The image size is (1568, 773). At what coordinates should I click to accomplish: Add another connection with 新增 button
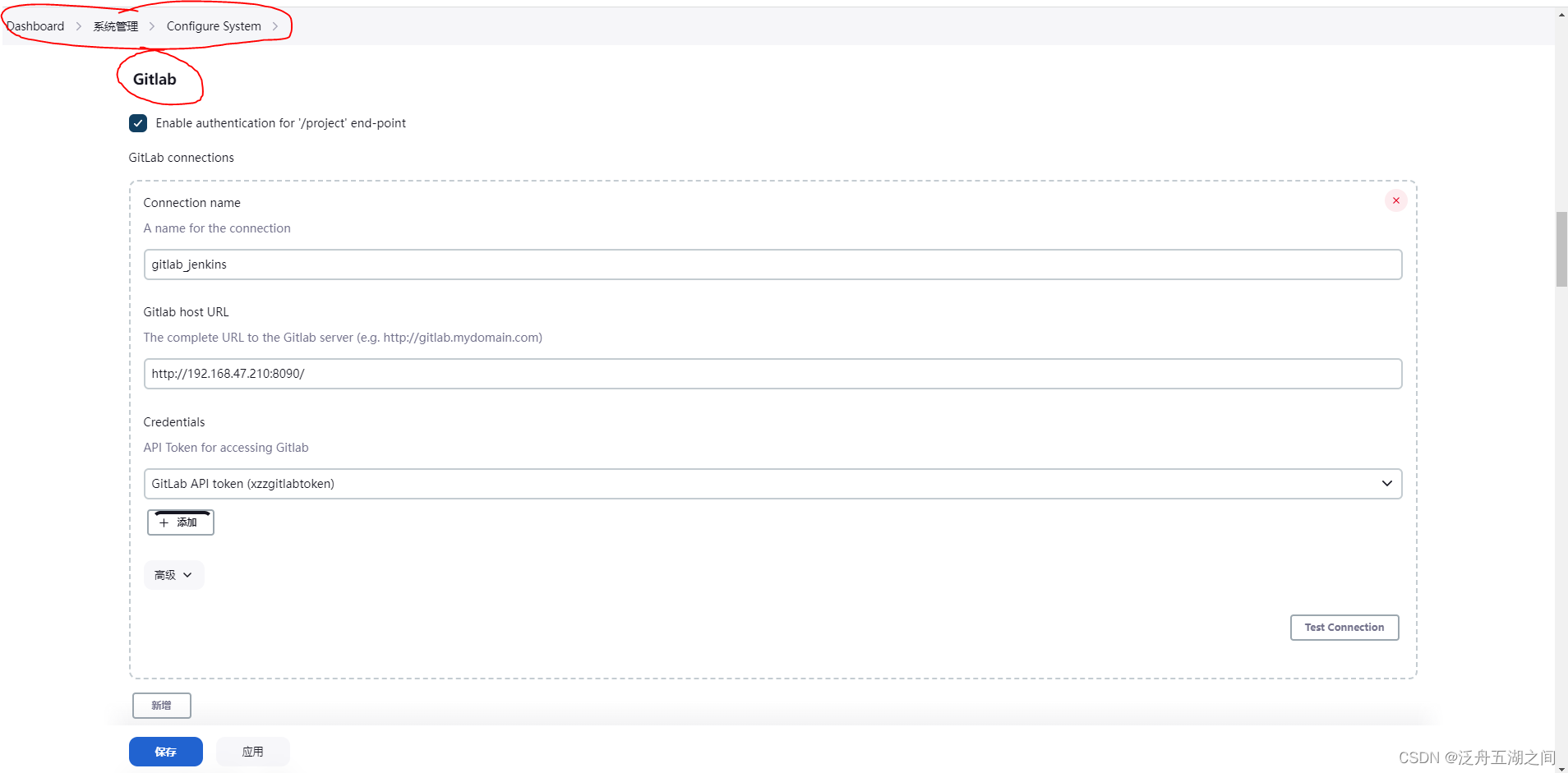tap(161, 706)
